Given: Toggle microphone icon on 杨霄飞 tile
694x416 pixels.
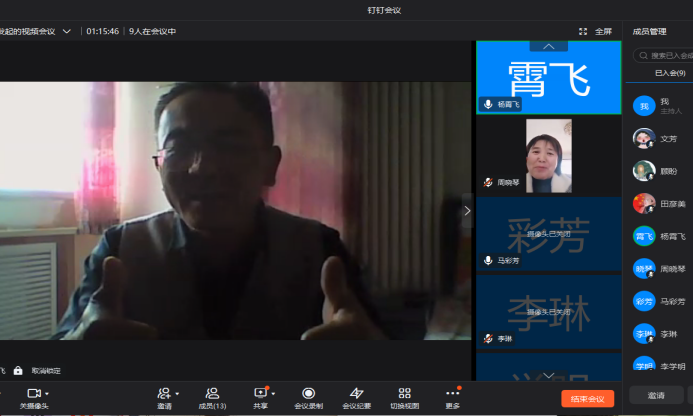Looking at the screenshot, I should tap(488, 104).
